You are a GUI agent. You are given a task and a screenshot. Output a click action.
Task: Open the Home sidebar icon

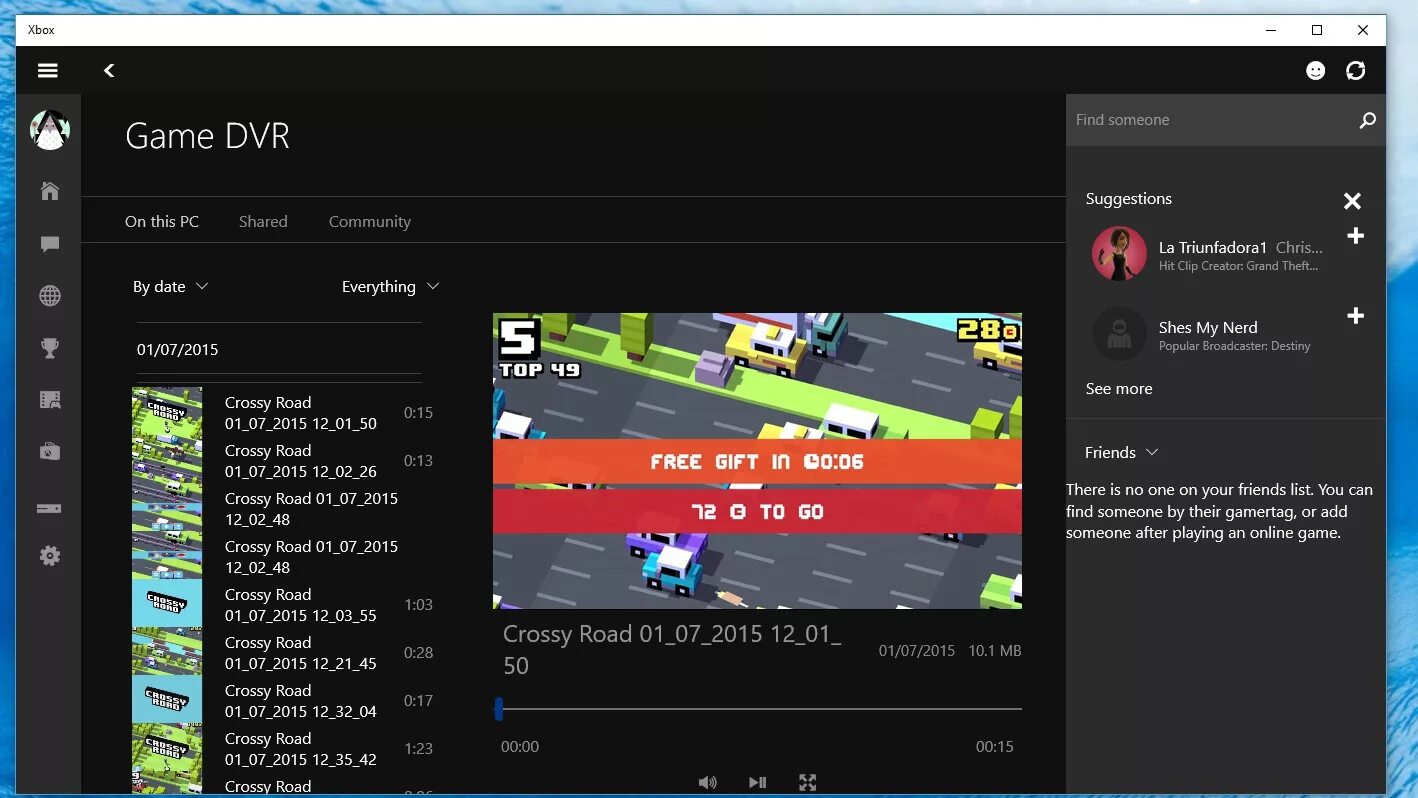(x=49, y=191)
